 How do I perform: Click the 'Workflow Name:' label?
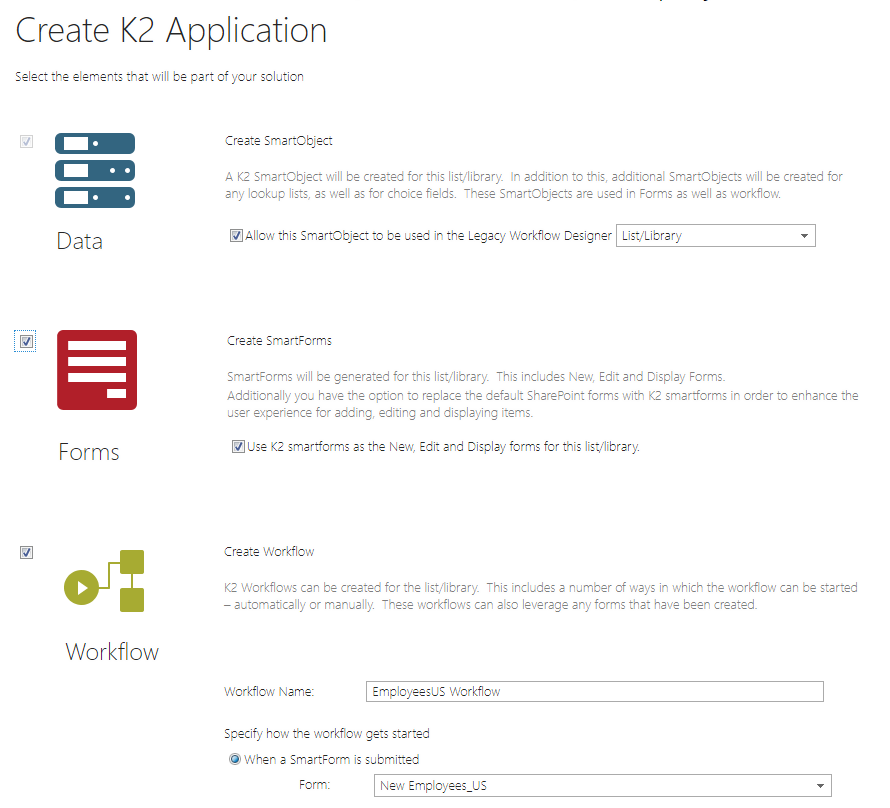(269, 691)
